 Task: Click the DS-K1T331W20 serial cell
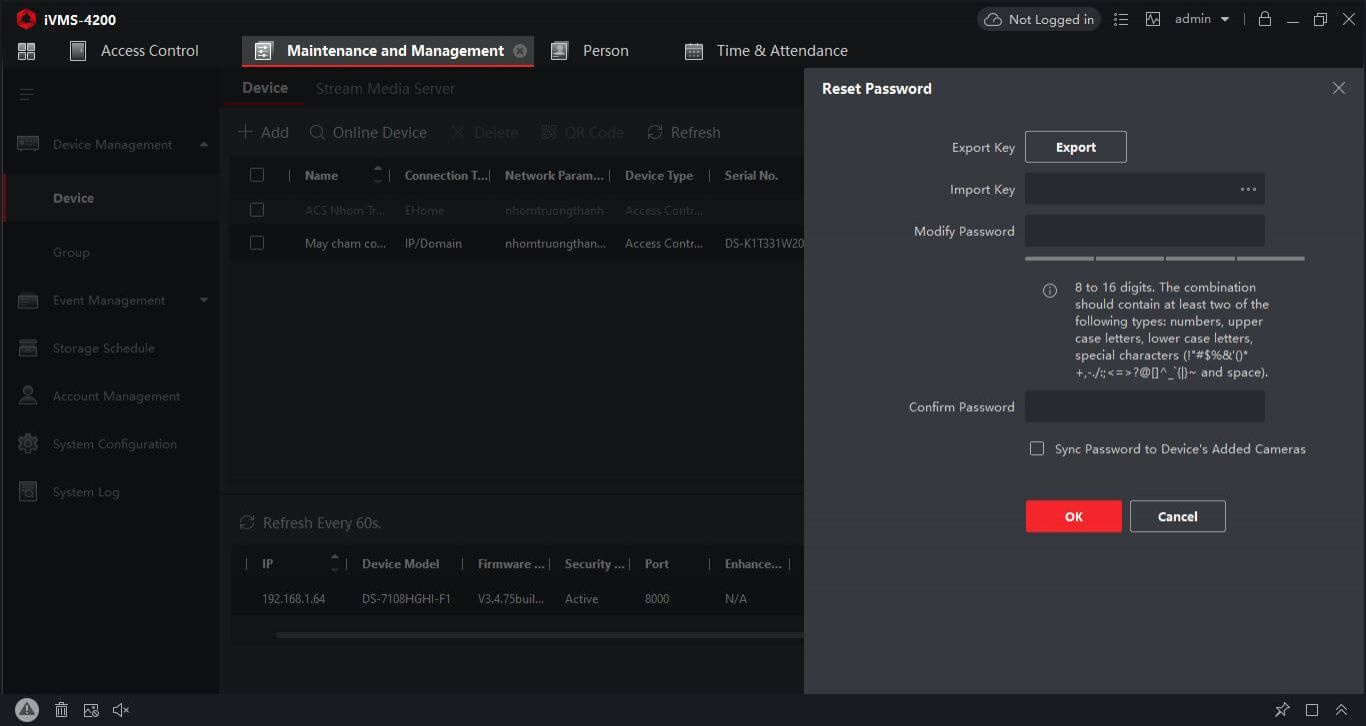(764, 243)
